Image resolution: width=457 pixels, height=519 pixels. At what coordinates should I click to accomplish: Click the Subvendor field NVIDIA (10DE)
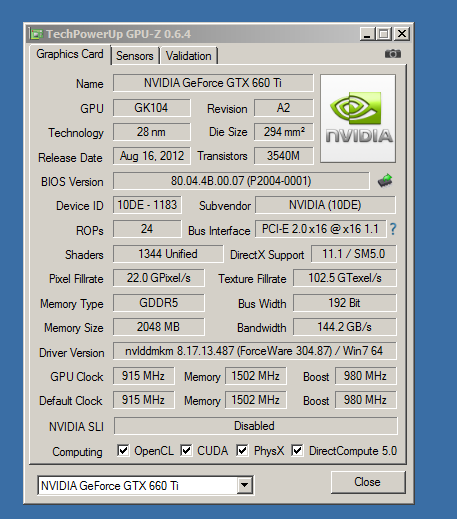(325, 205)
